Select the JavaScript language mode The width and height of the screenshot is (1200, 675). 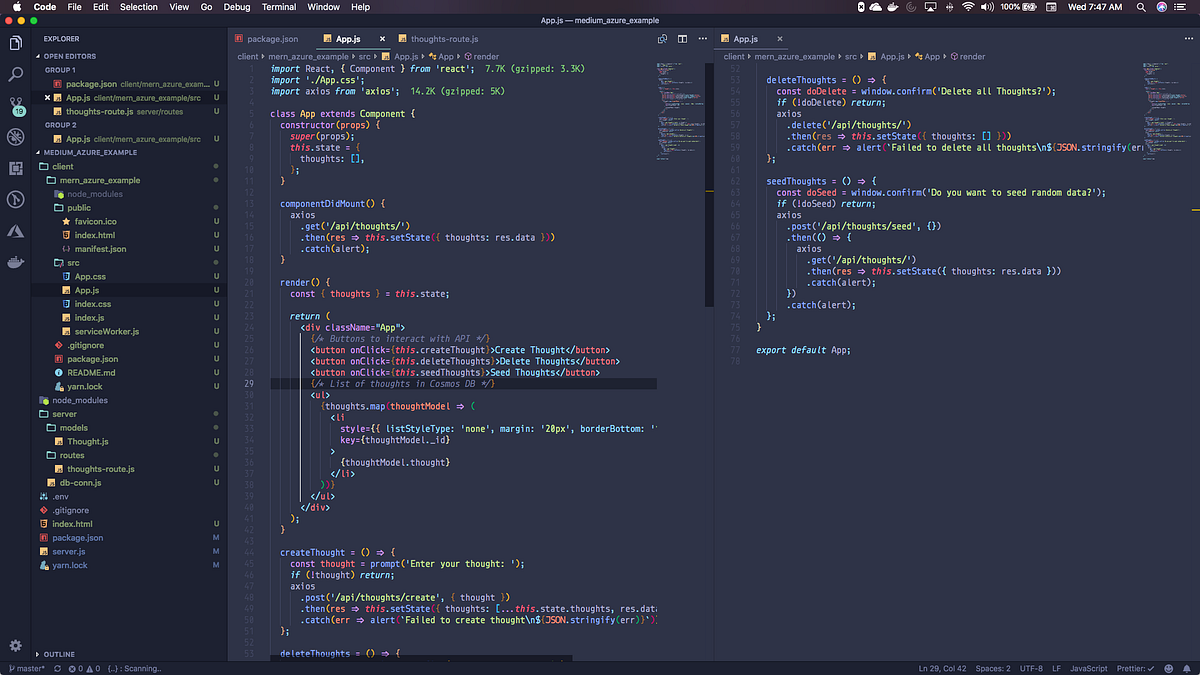coord(1089,668)
